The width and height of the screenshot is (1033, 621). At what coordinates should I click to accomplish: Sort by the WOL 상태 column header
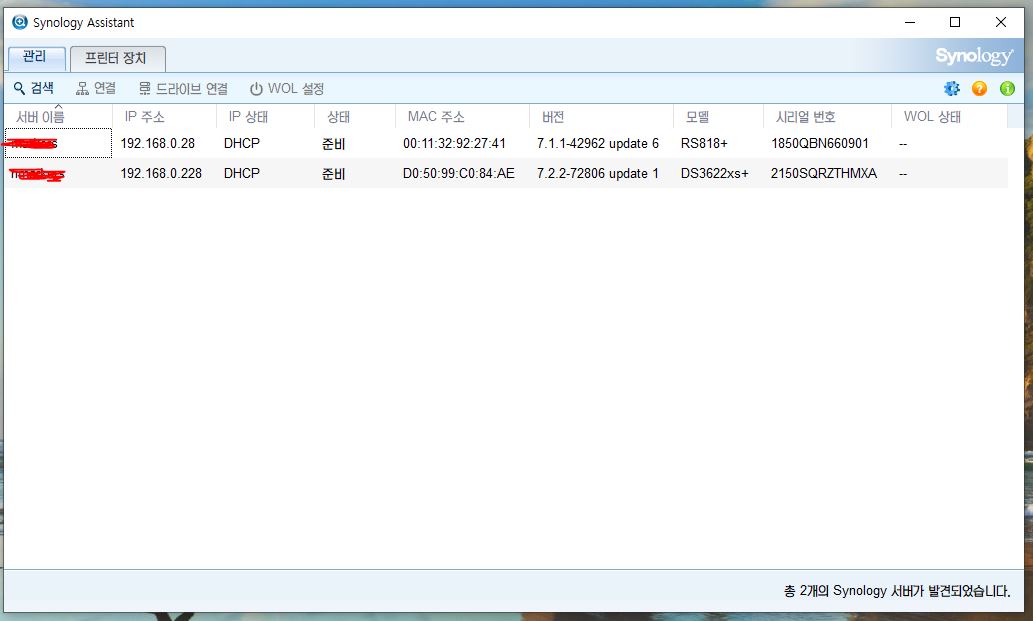pyautogui.click(x=949, y=117)
